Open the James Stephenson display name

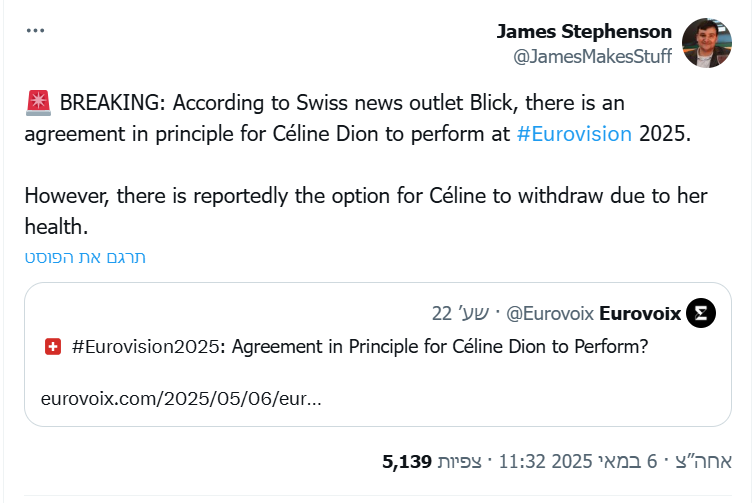584,32
